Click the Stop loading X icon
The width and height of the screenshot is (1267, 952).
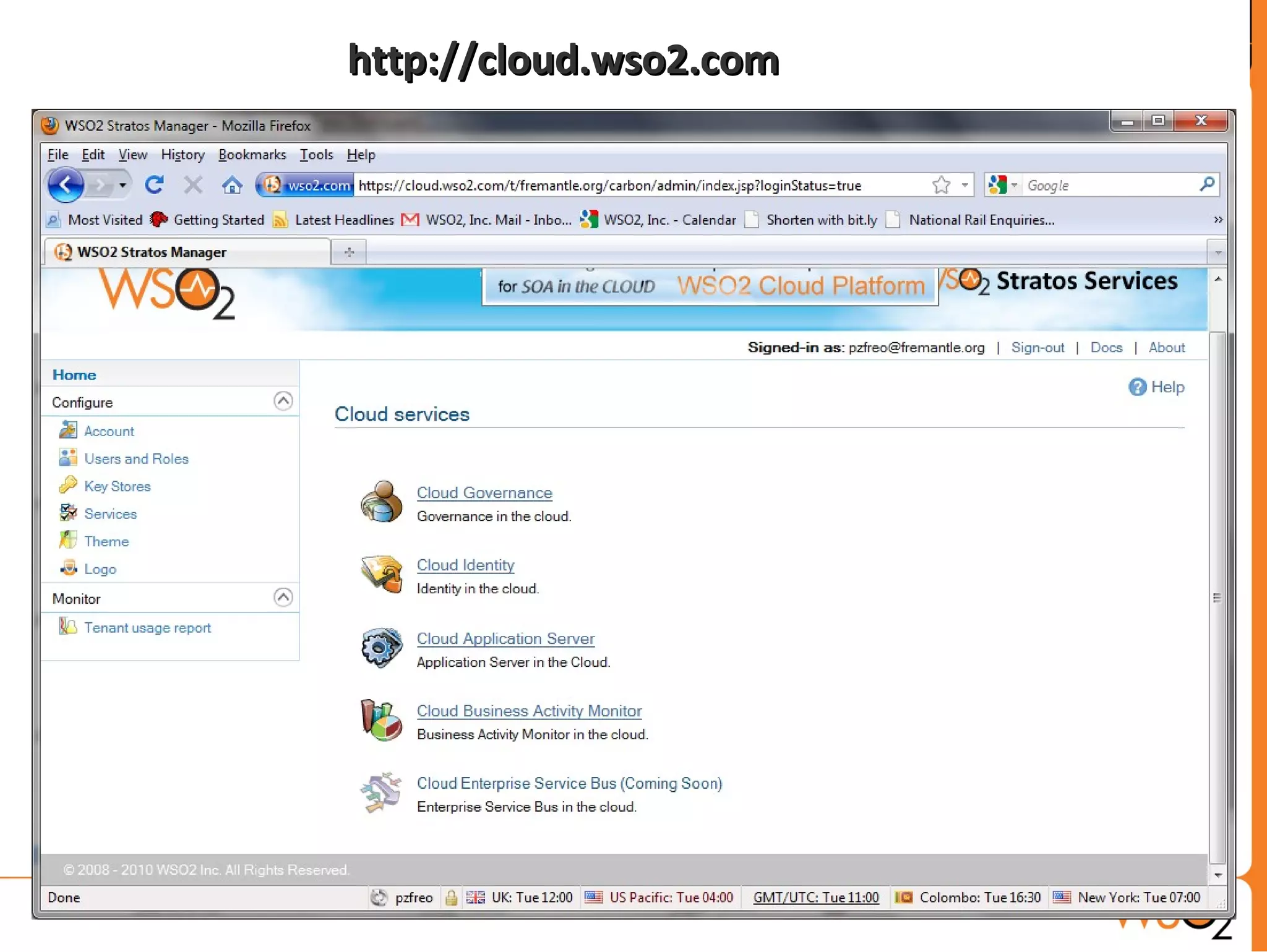[193, 184]
